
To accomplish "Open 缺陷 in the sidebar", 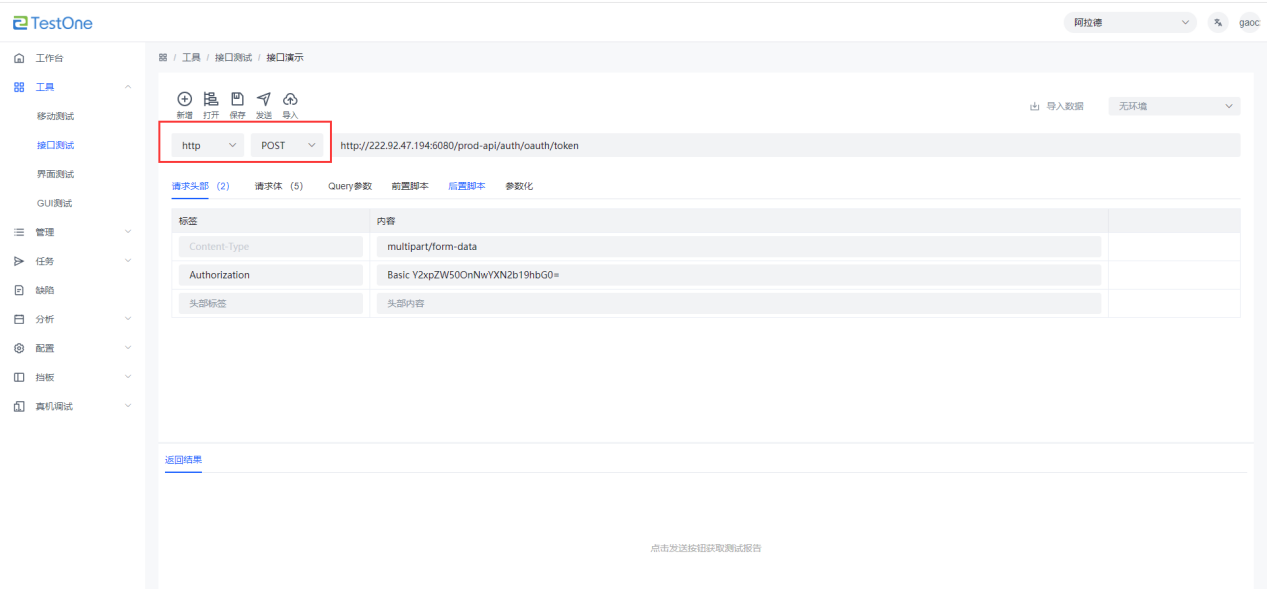I will coord(45,290).
